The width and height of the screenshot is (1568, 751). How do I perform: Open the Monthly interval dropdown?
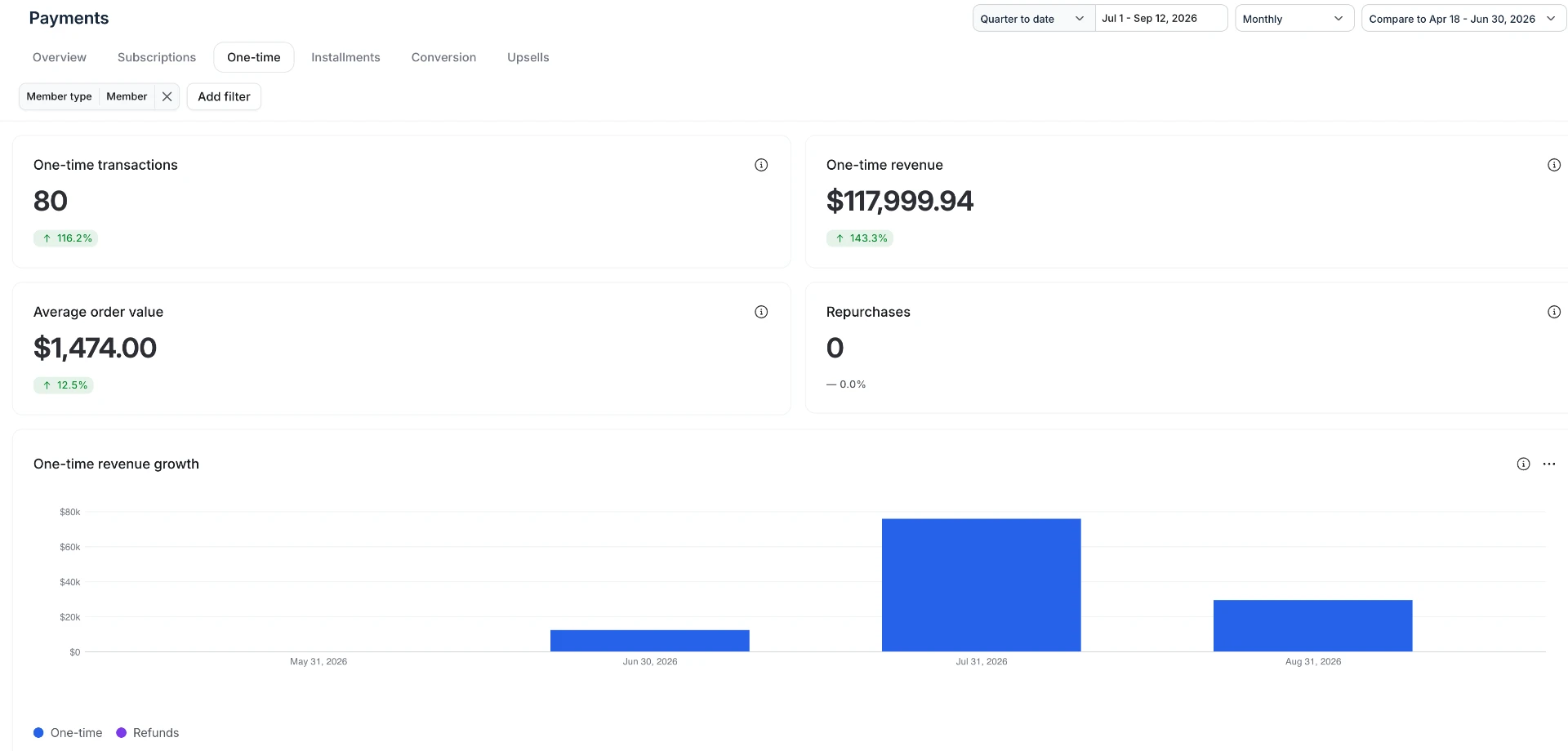point(1294,19)
